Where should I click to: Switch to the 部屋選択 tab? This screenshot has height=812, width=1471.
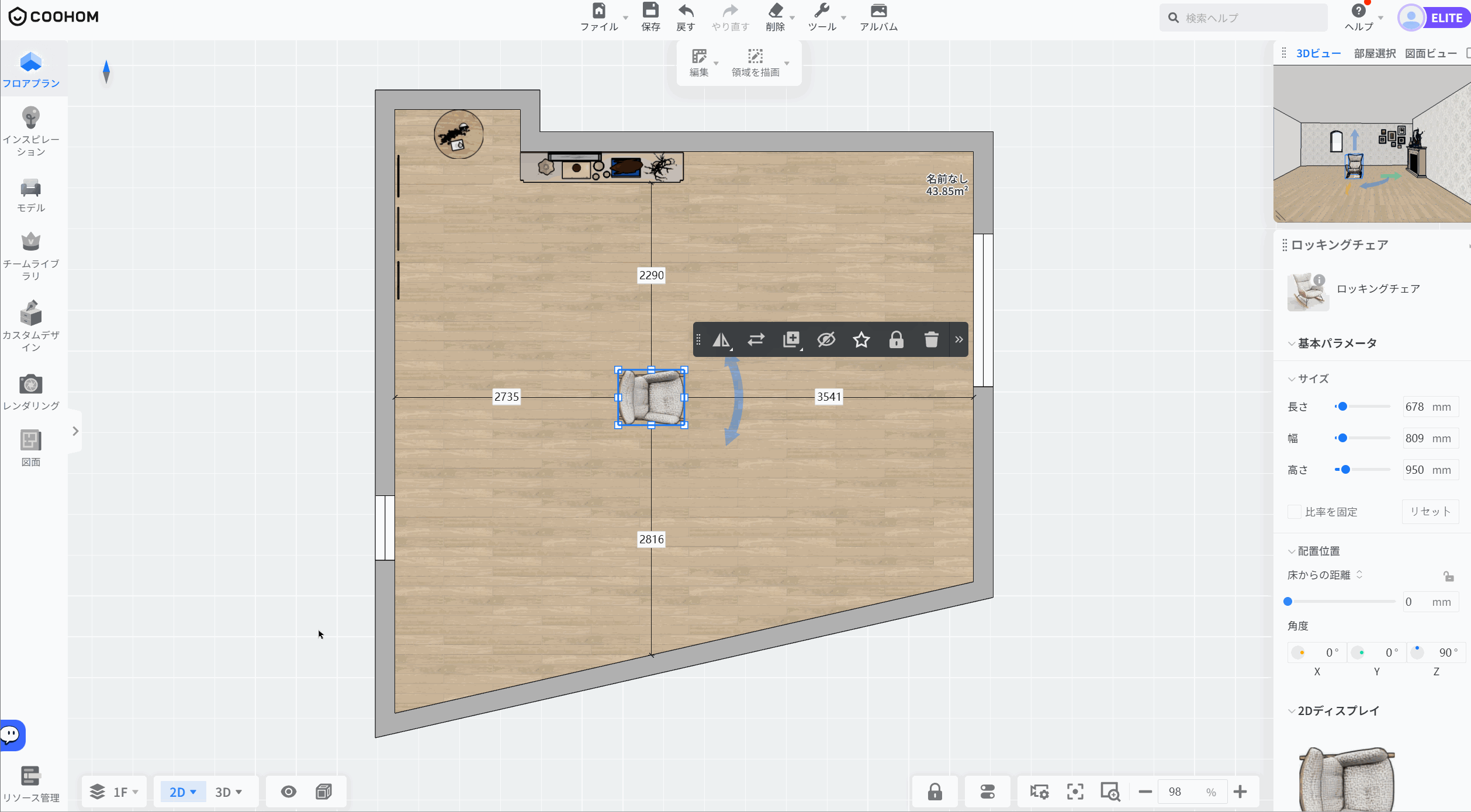1375,53
